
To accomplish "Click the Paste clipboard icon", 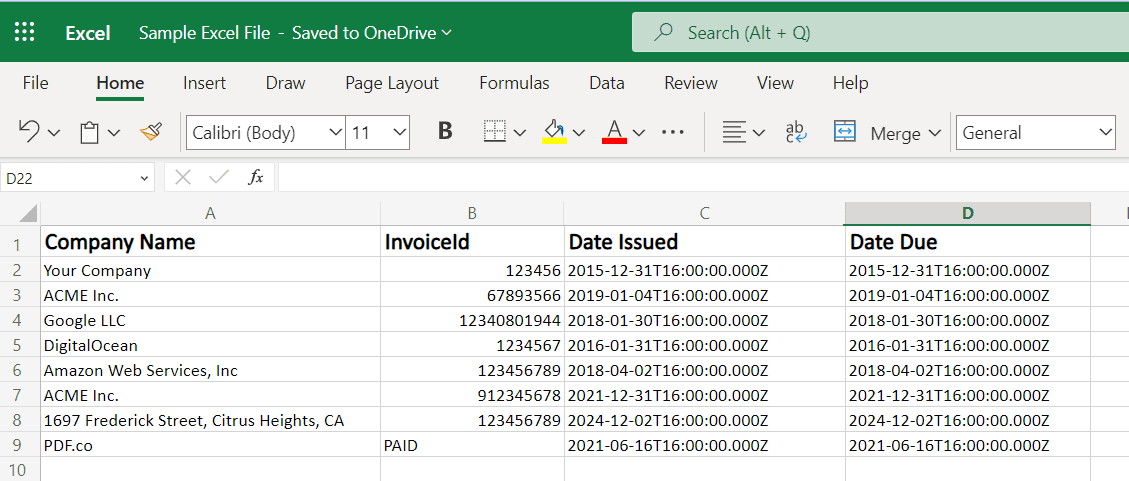I will (x=89, y=132).
